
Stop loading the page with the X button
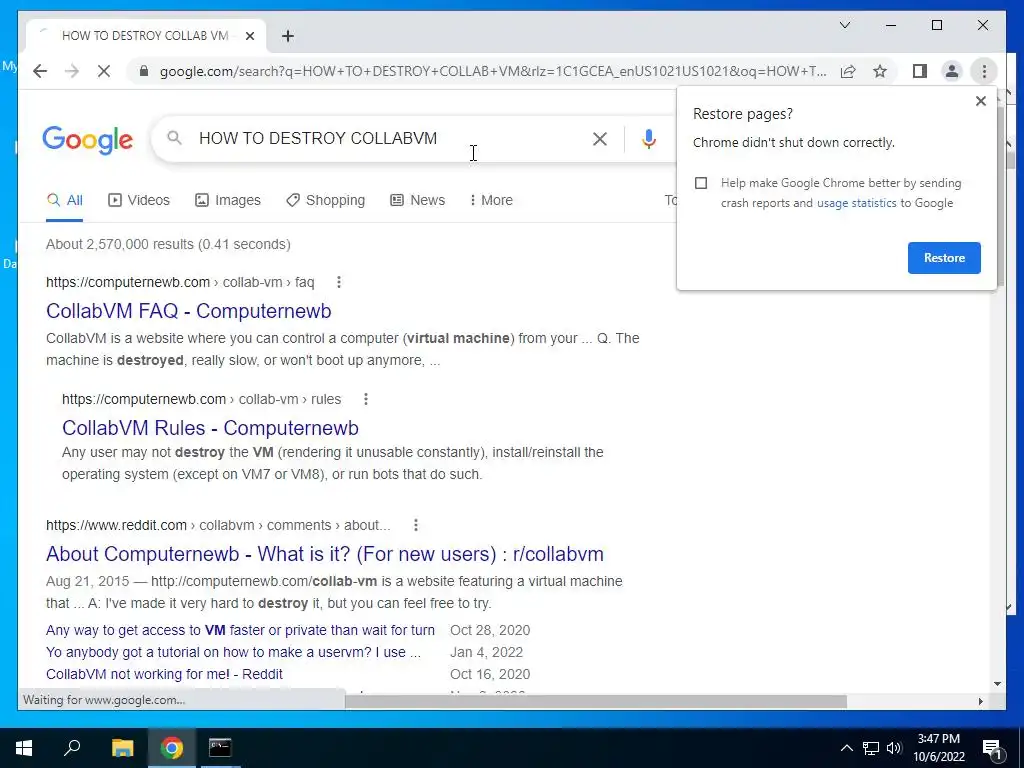point(104,71)
